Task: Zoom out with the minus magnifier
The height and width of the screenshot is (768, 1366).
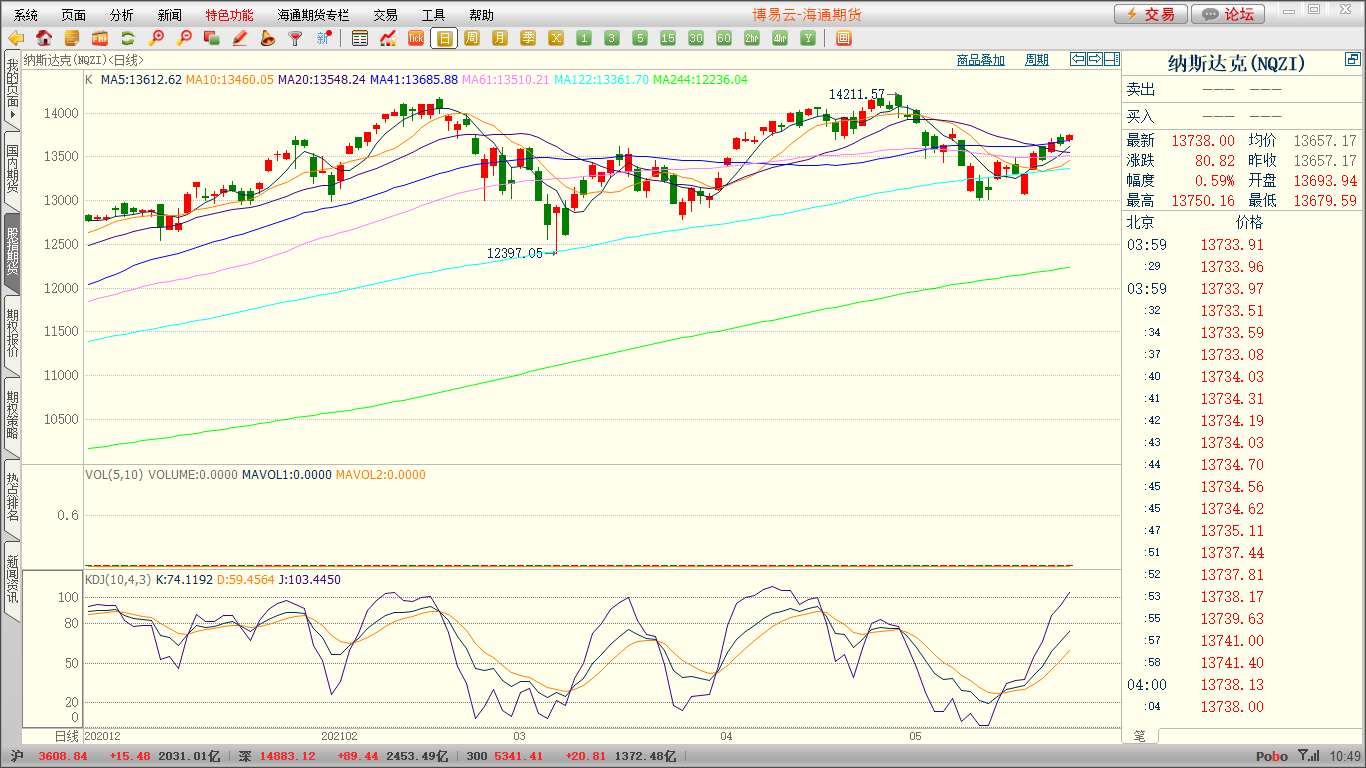Action: [x=184, y=38]
